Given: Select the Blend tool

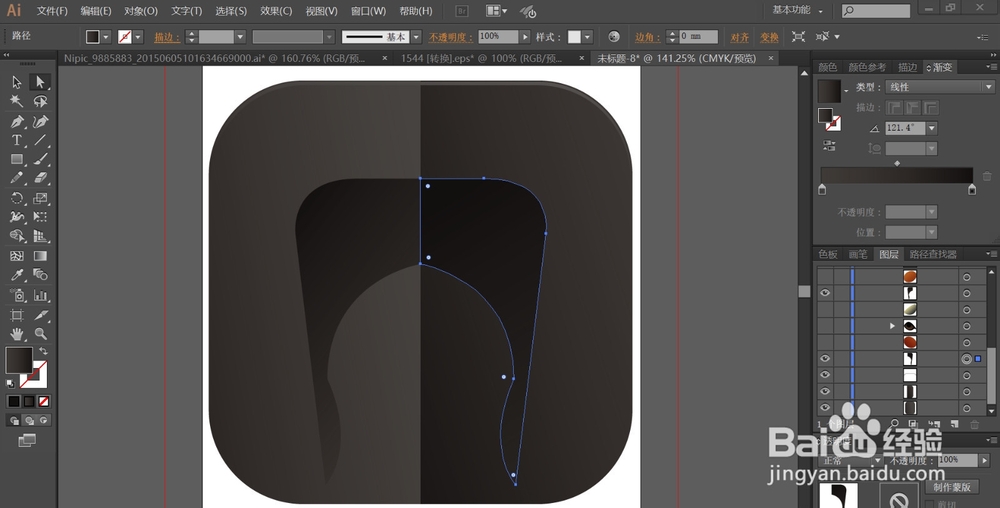Looking at the screenshot, I should click(40, 275).
